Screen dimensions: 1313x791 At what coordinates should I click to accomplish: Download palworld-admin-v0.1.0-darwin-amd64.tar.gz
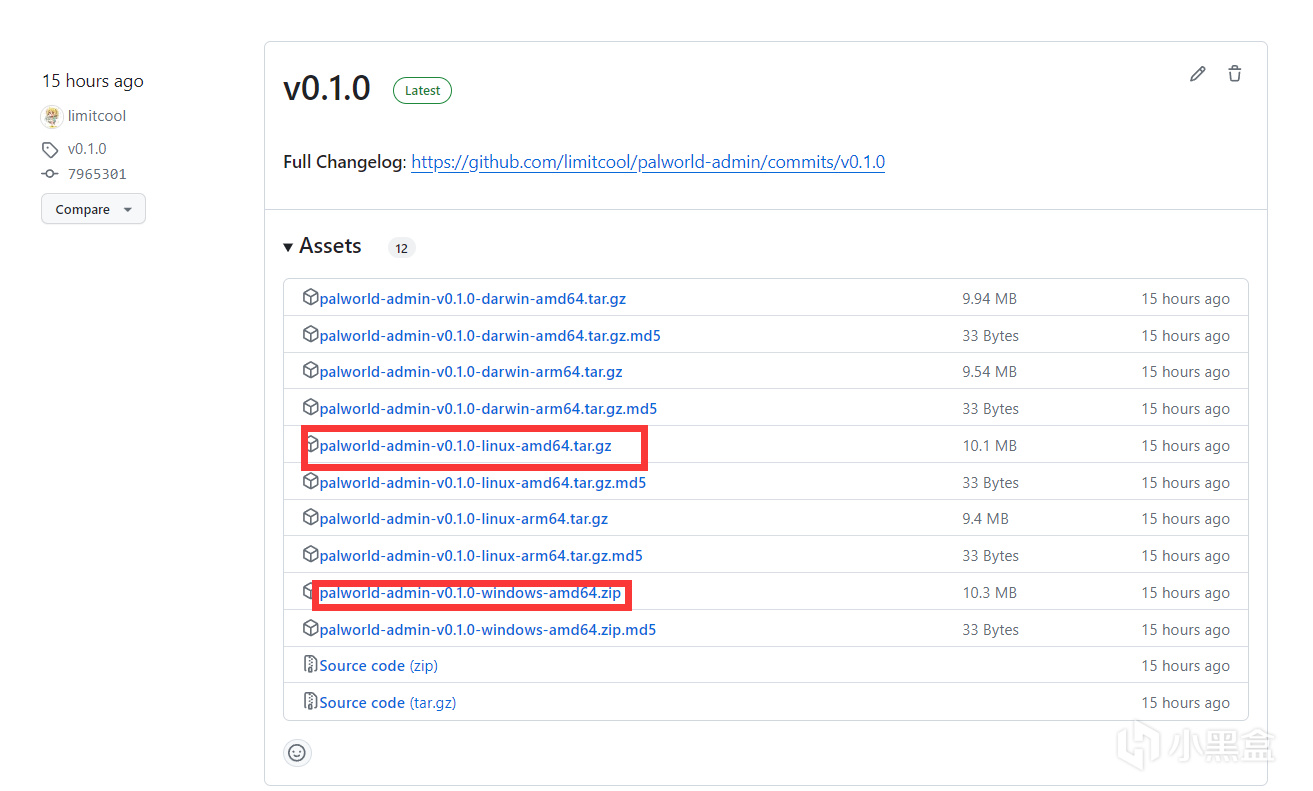473,299
